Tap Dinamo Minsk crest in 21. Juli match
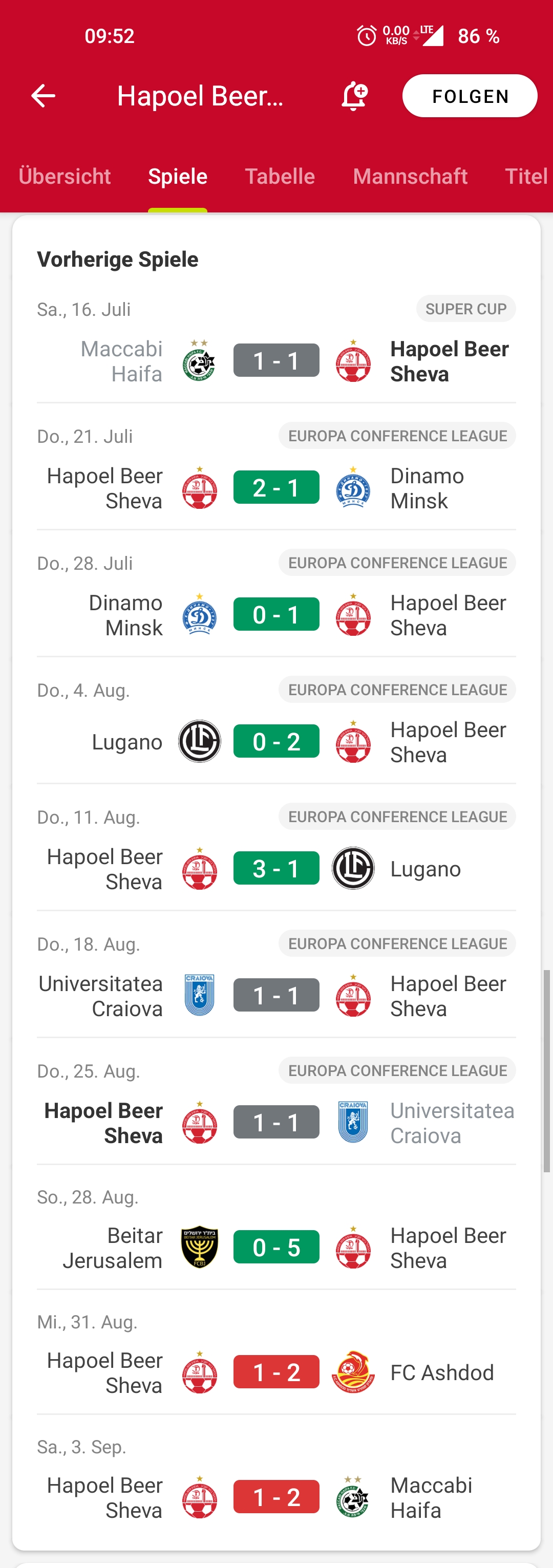Image resolution: width=553 pixels, height=1568 pixels. [x=353, y=487]
